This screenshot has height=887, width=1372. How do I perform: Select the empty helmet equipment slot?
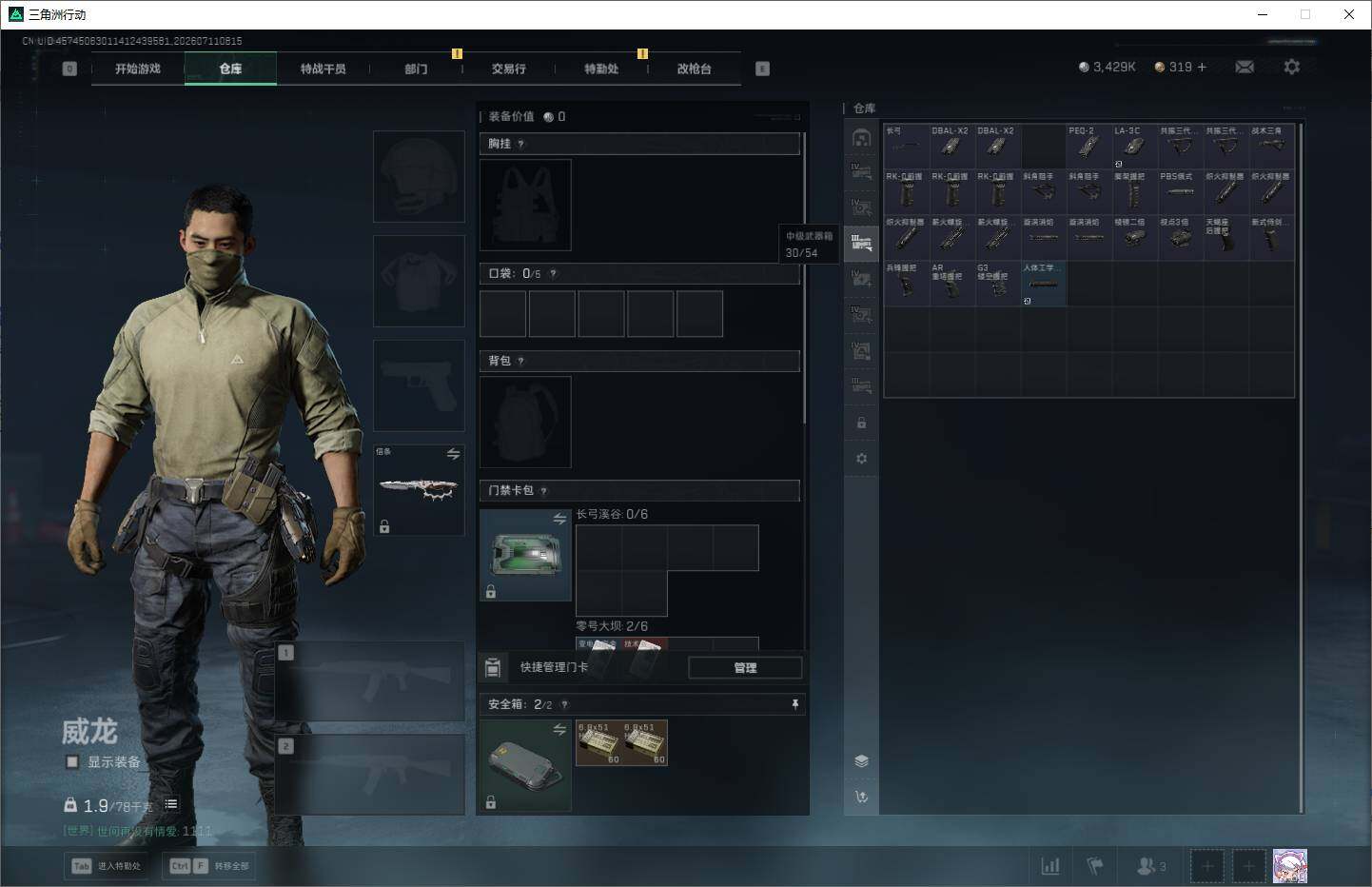[x=419, y=177]
